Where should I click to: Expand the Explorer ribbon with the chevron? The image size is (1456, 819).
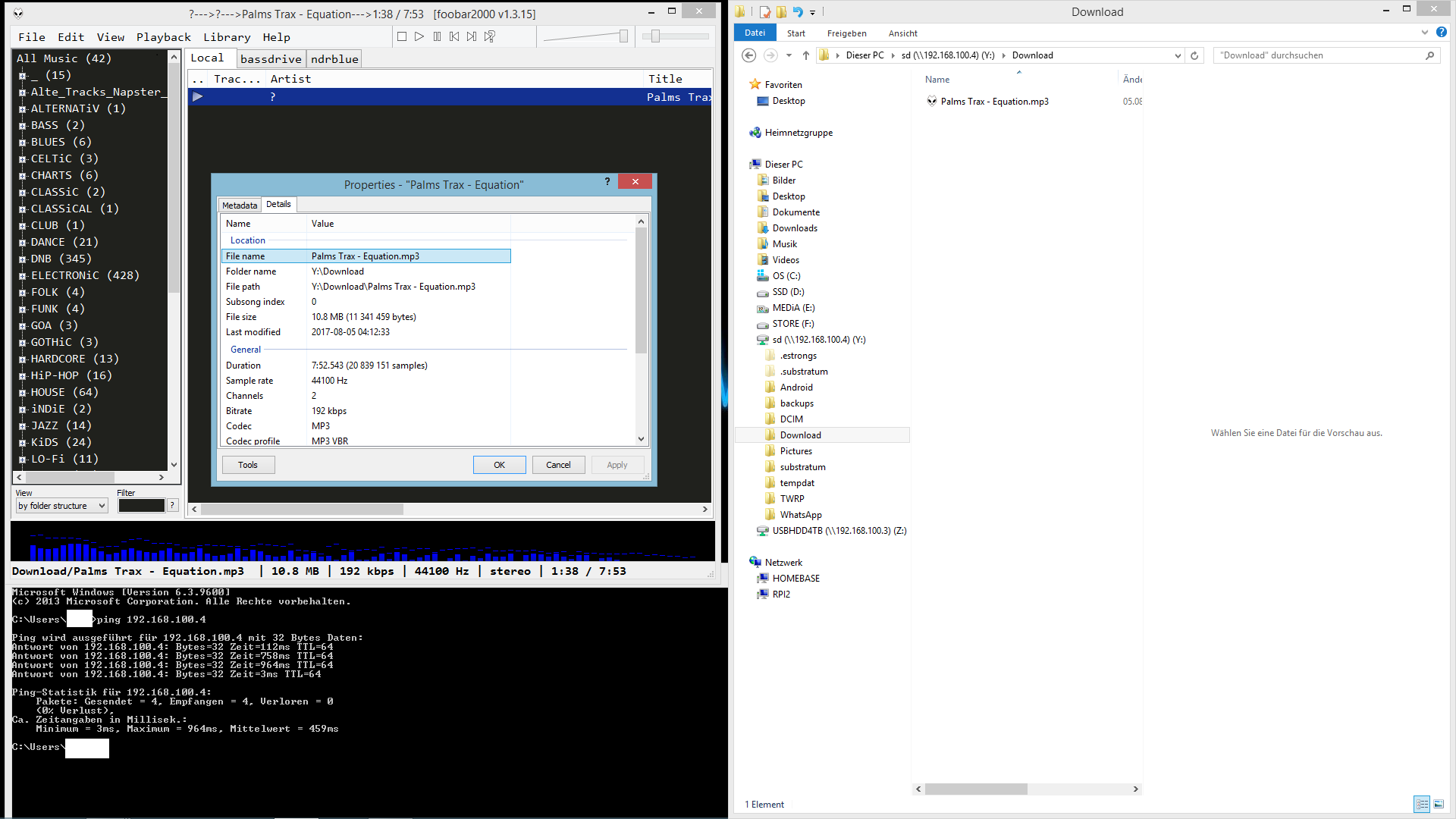click(x=1425, y=33)
